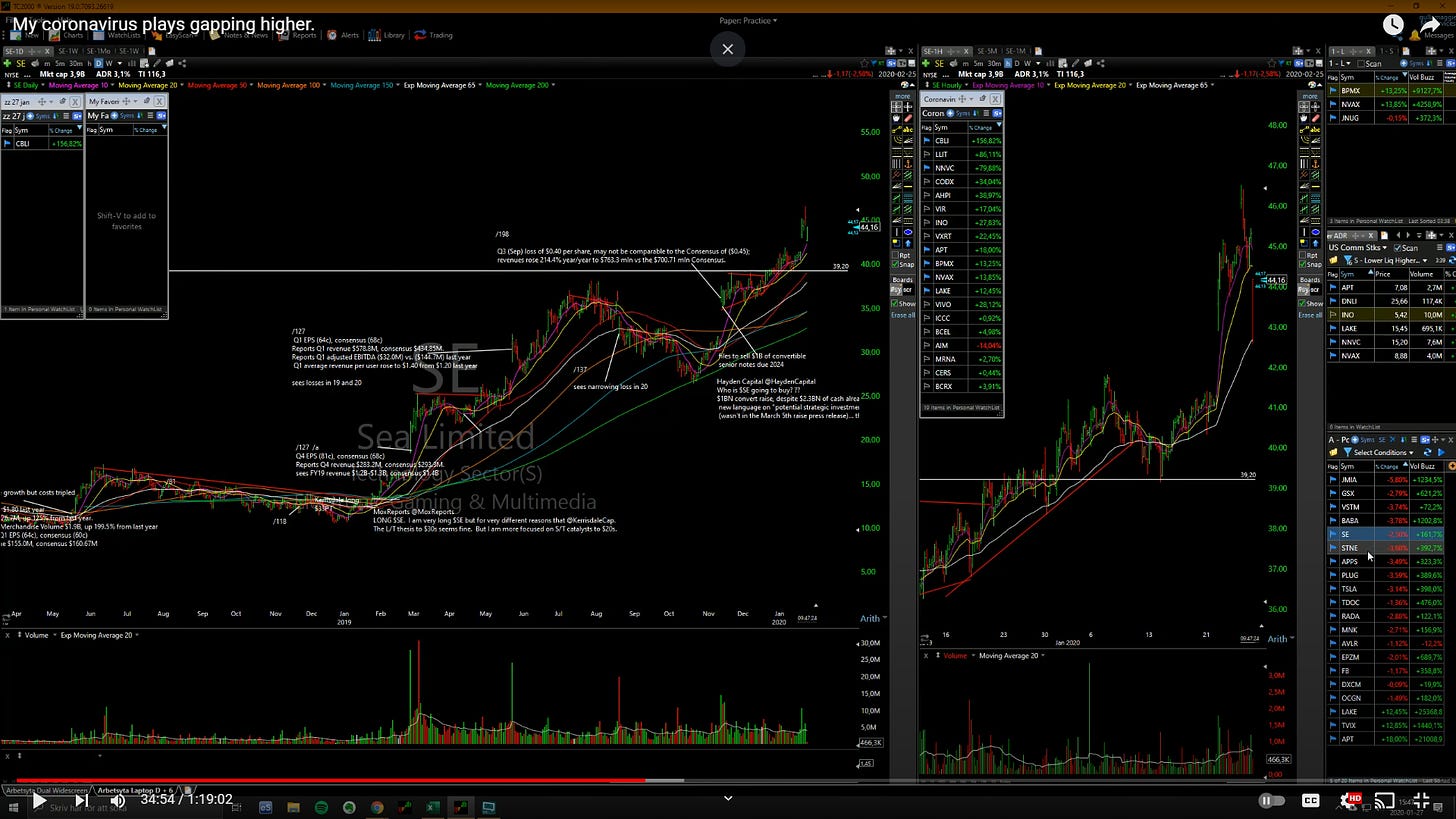Skip to the next video

[81, 800]
